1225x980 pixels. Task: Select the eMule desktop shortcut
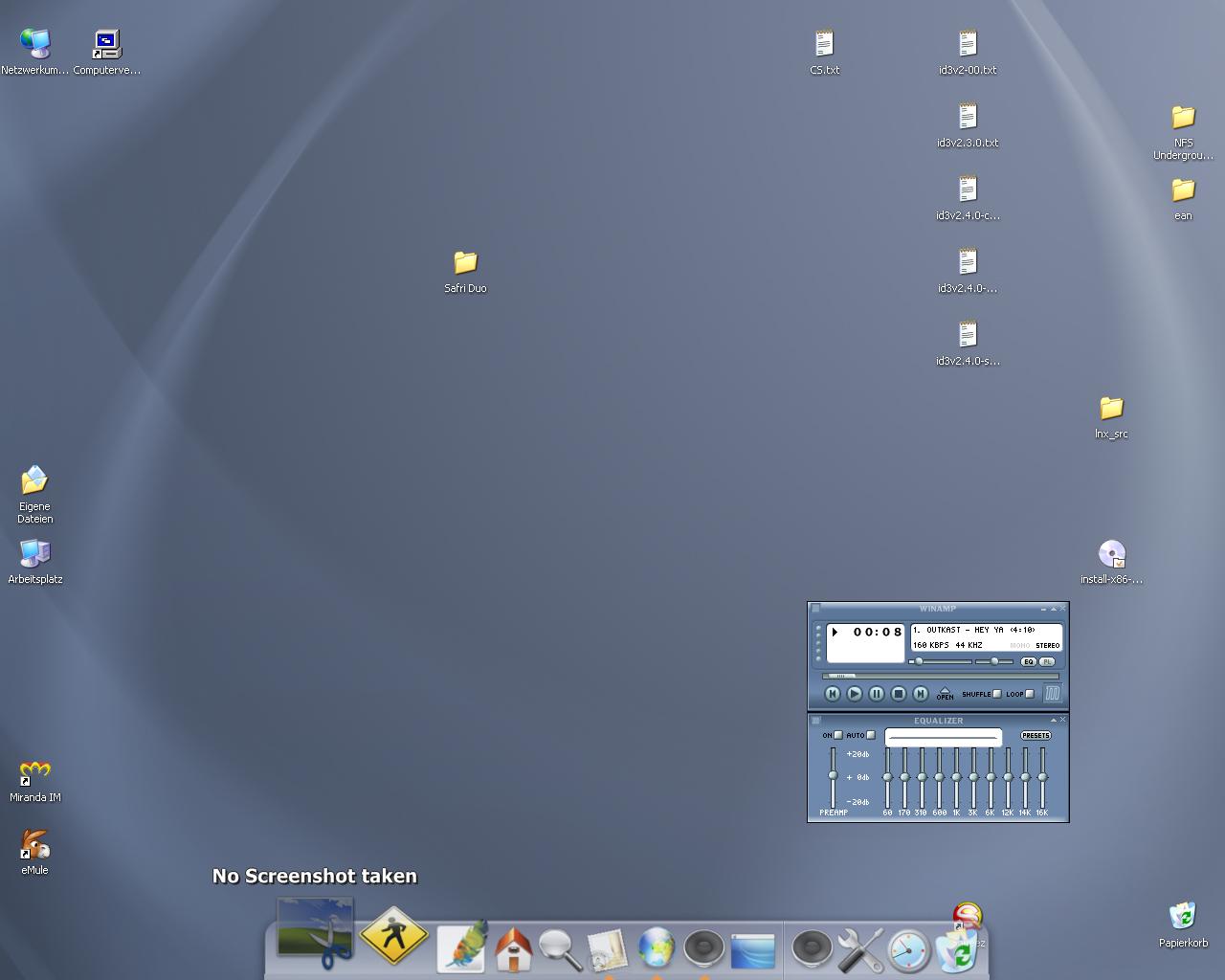click(35, 852)
